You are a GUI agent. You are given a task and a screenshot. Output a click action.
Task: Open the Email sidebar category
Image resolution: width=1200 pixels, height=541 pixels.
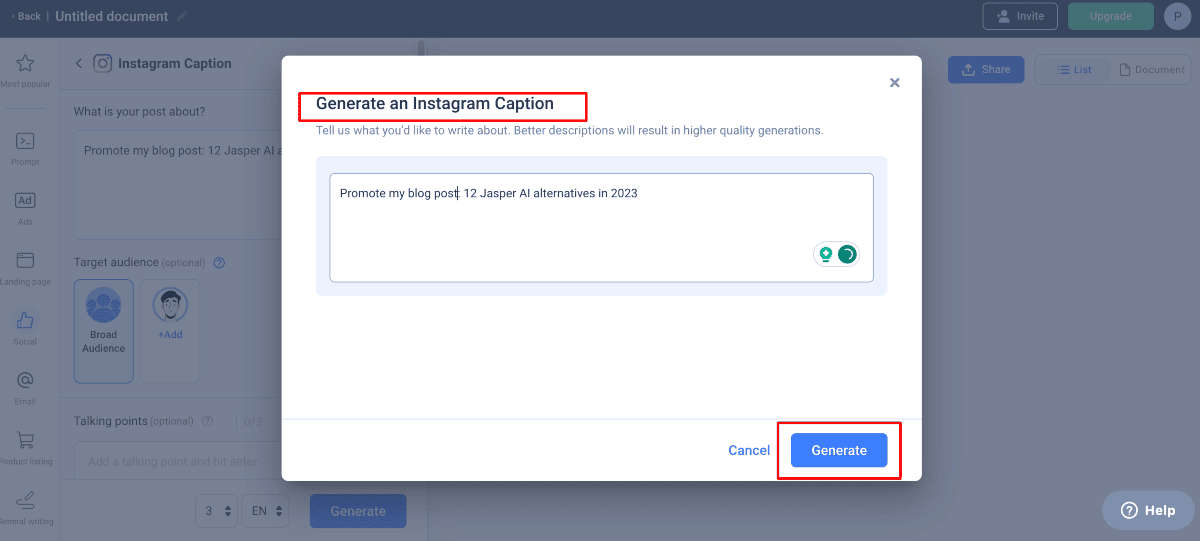(26, 386)
